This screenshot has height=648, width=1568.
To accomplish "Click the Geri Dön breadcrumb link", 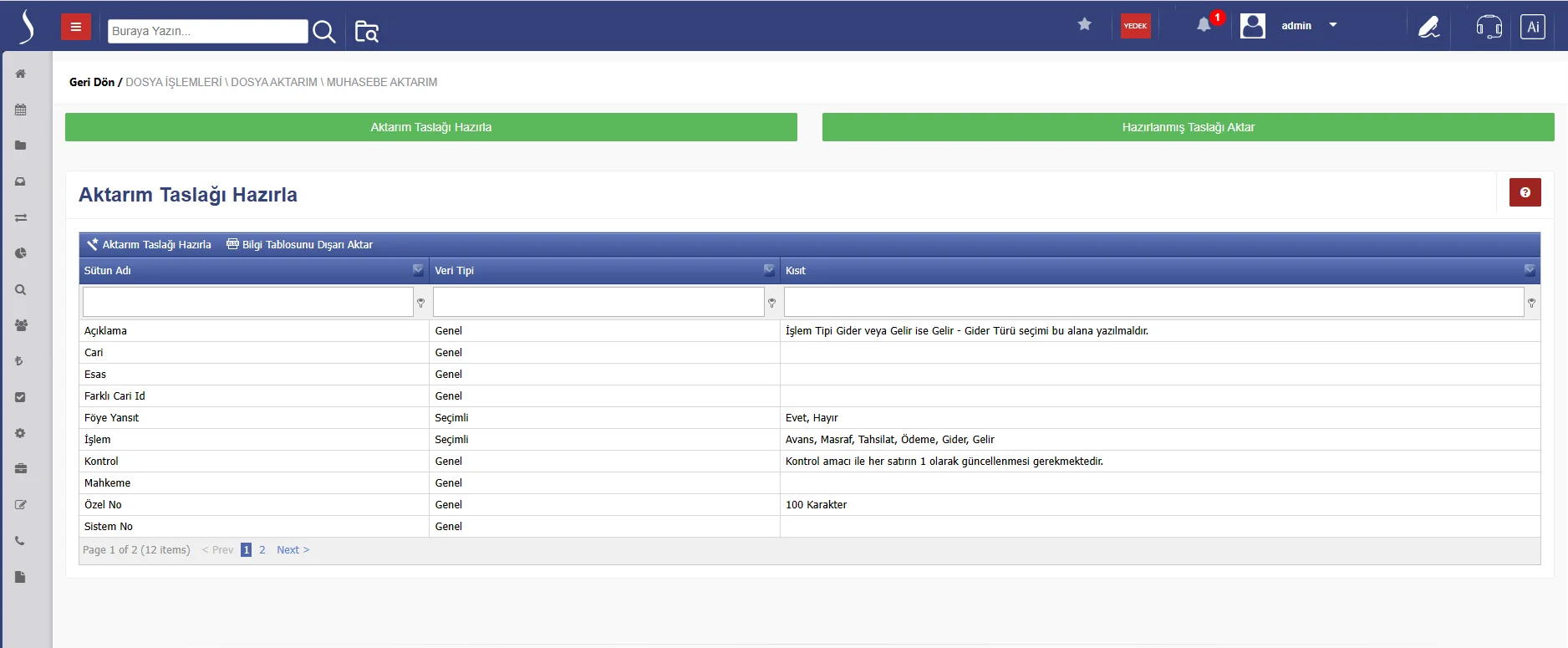I will pyautogui.click(x=92, y=82).
